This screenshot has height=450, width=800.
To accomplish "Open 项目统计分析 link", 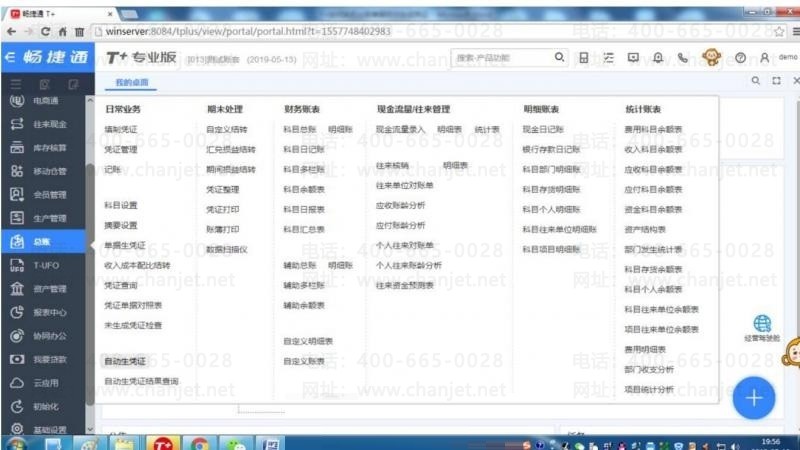I will coord(649,389).
